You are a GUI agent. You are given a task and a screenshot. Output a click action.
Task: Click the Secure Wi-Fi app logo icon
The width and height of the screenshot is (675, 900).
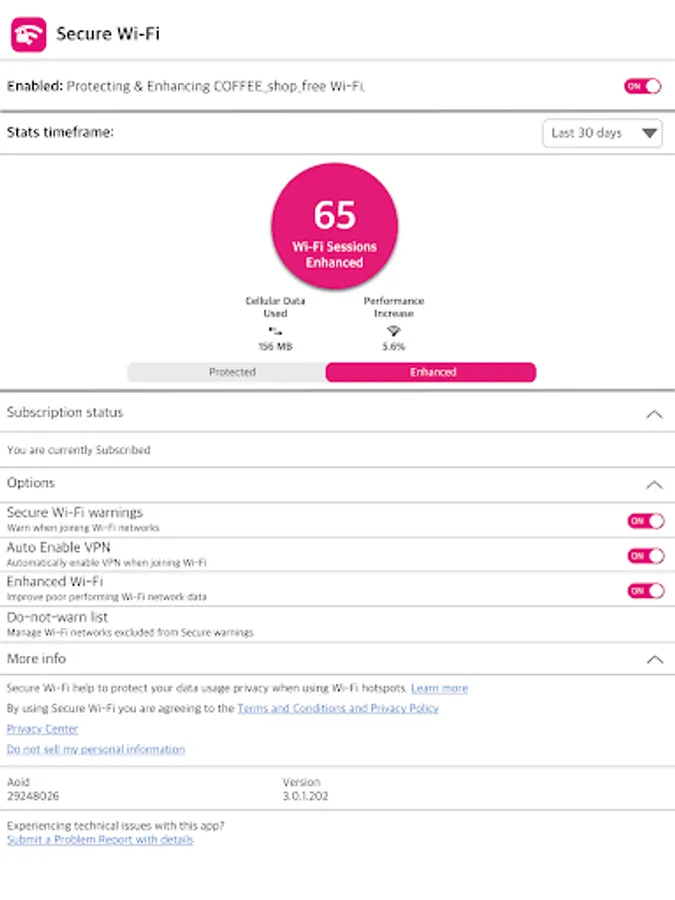(x=28, y=34)
